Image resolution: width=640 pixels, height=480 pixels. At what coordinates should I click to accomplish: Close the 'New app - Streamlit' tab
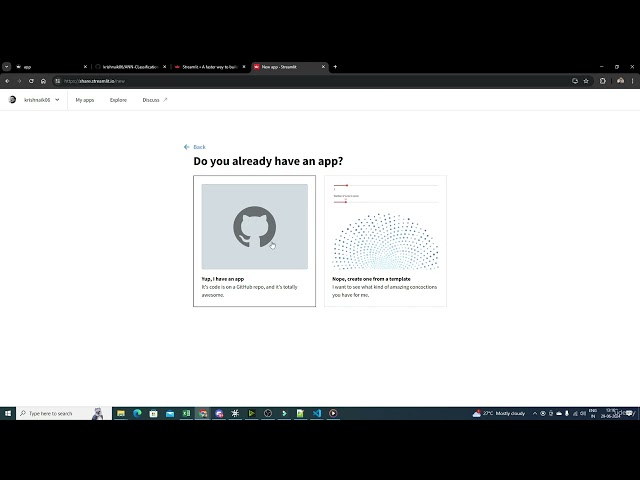(x=323, y=67)
